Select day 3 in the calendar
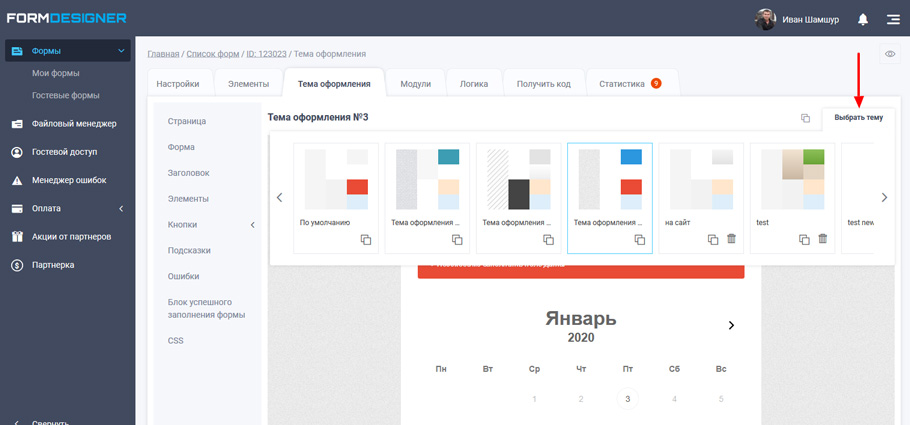 point(627,399)
